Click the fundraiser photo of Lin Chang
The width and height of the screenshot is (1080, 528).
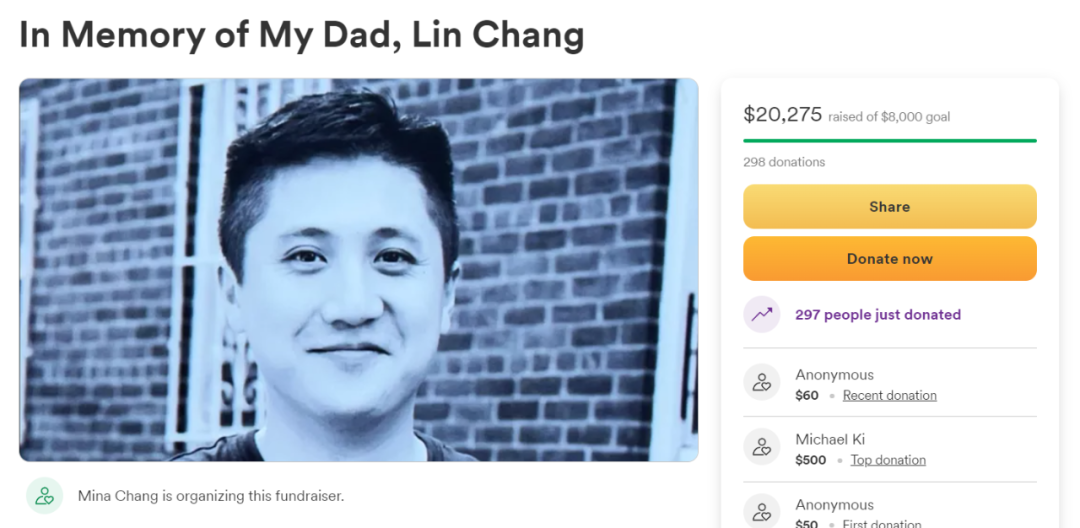(359, 270)
